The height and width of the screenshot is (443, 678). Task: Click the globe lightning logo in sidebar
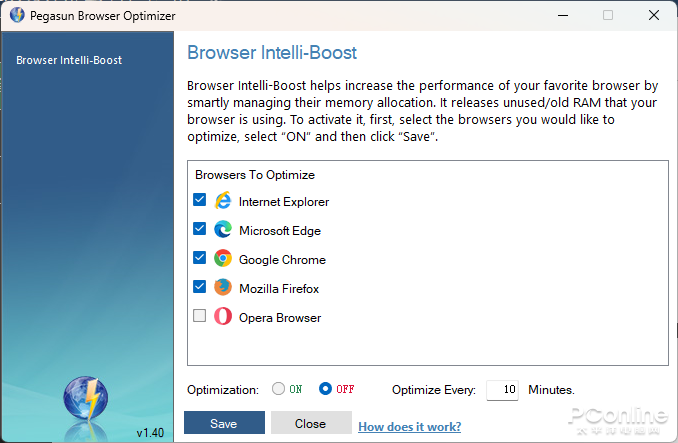click(x=86, y=398)
